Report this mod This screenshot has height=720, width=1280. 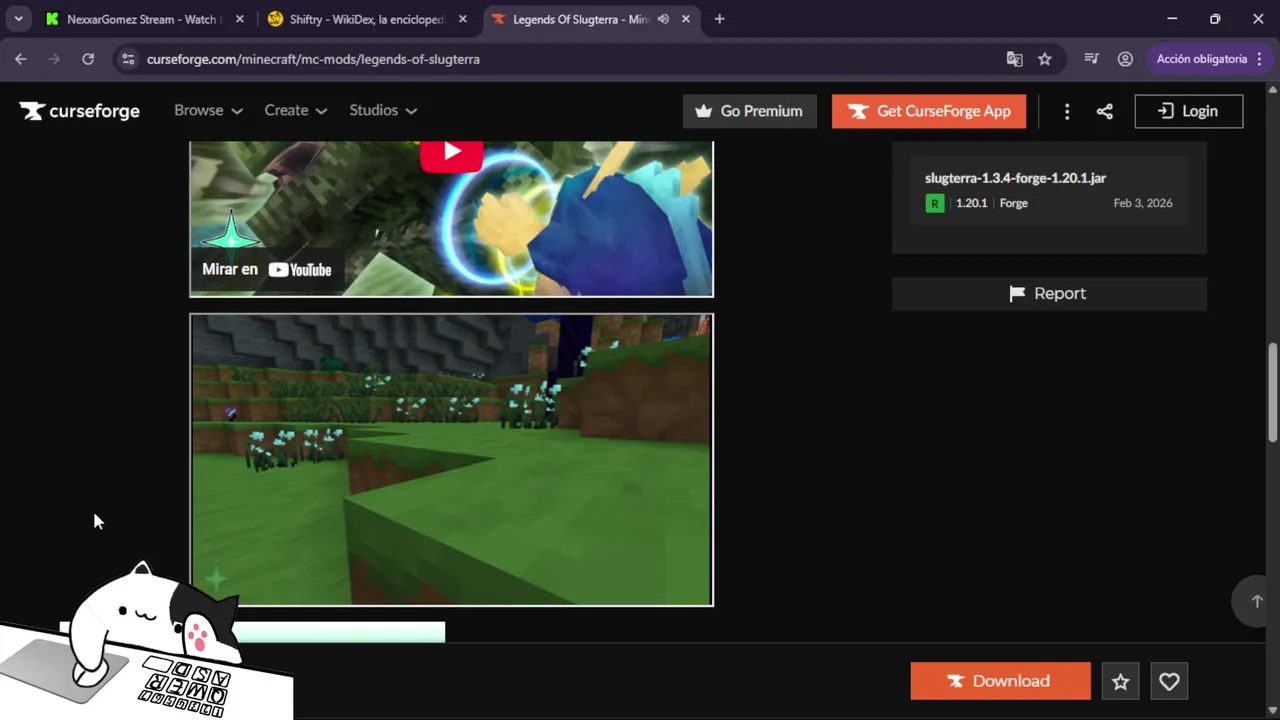[x=1049, y=294]
